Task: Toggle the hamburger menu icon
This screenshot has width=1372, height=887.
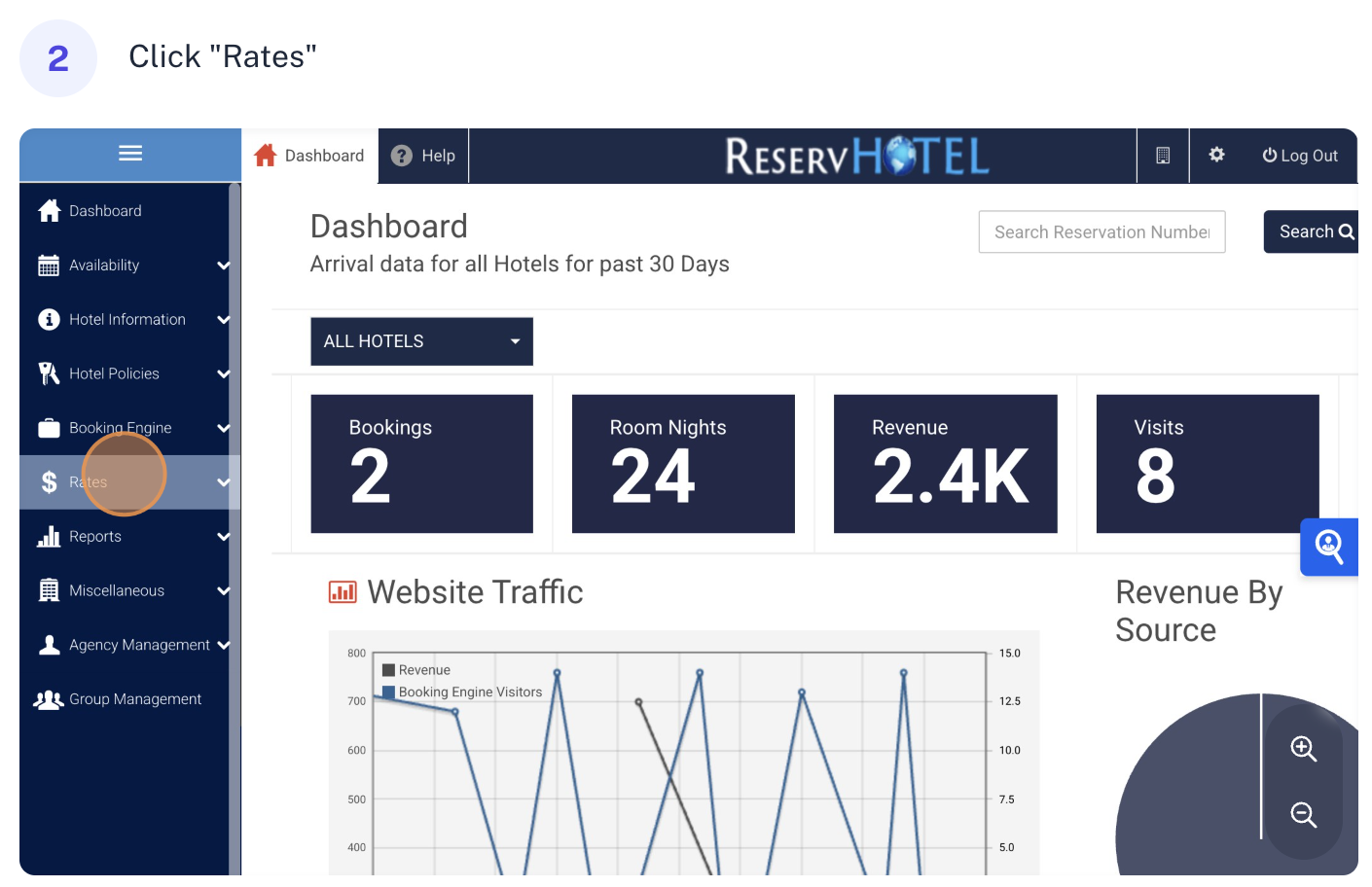Action: click(130, 154)
